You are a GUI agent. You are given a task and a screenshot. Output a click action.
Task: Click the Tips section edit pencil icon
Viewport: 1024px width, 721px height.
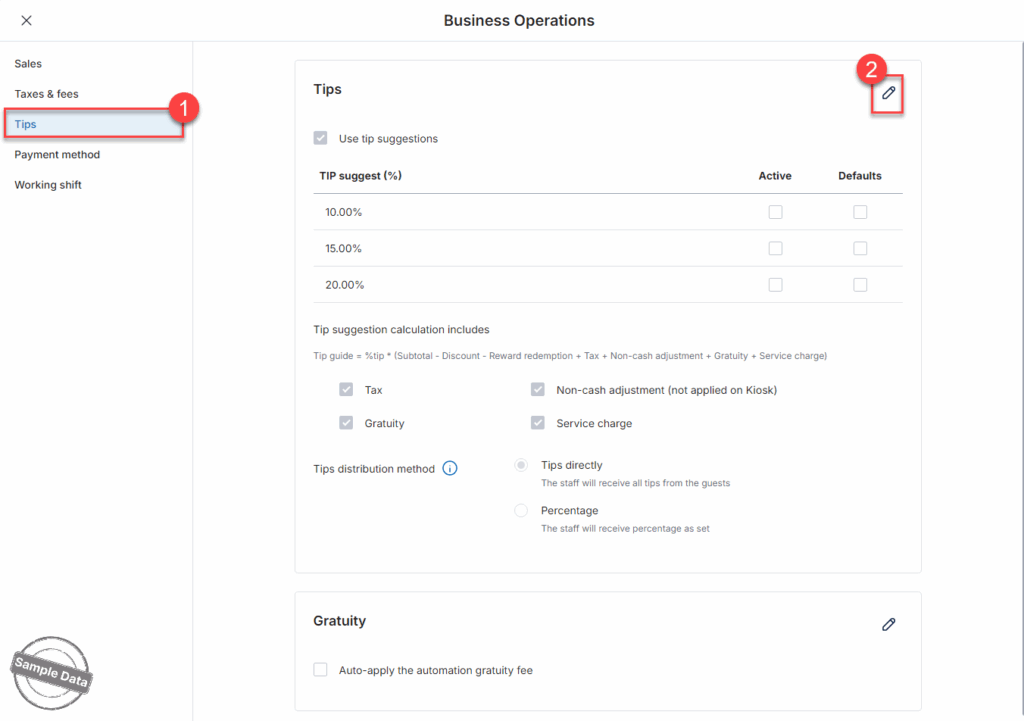coord(888,93)
